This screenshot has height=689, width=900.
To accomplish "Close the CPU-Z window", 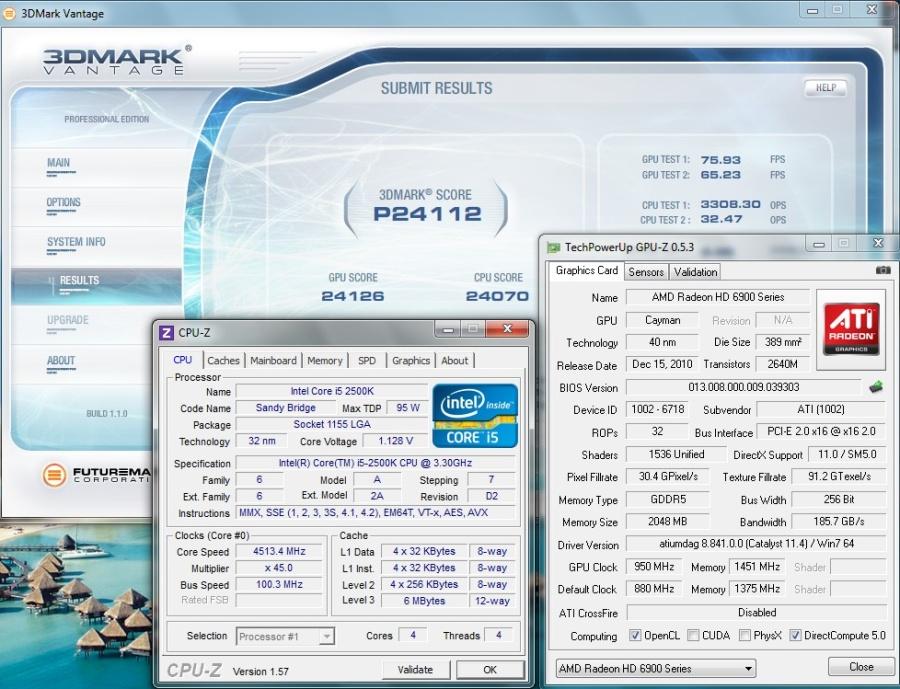I will (507, 329).
